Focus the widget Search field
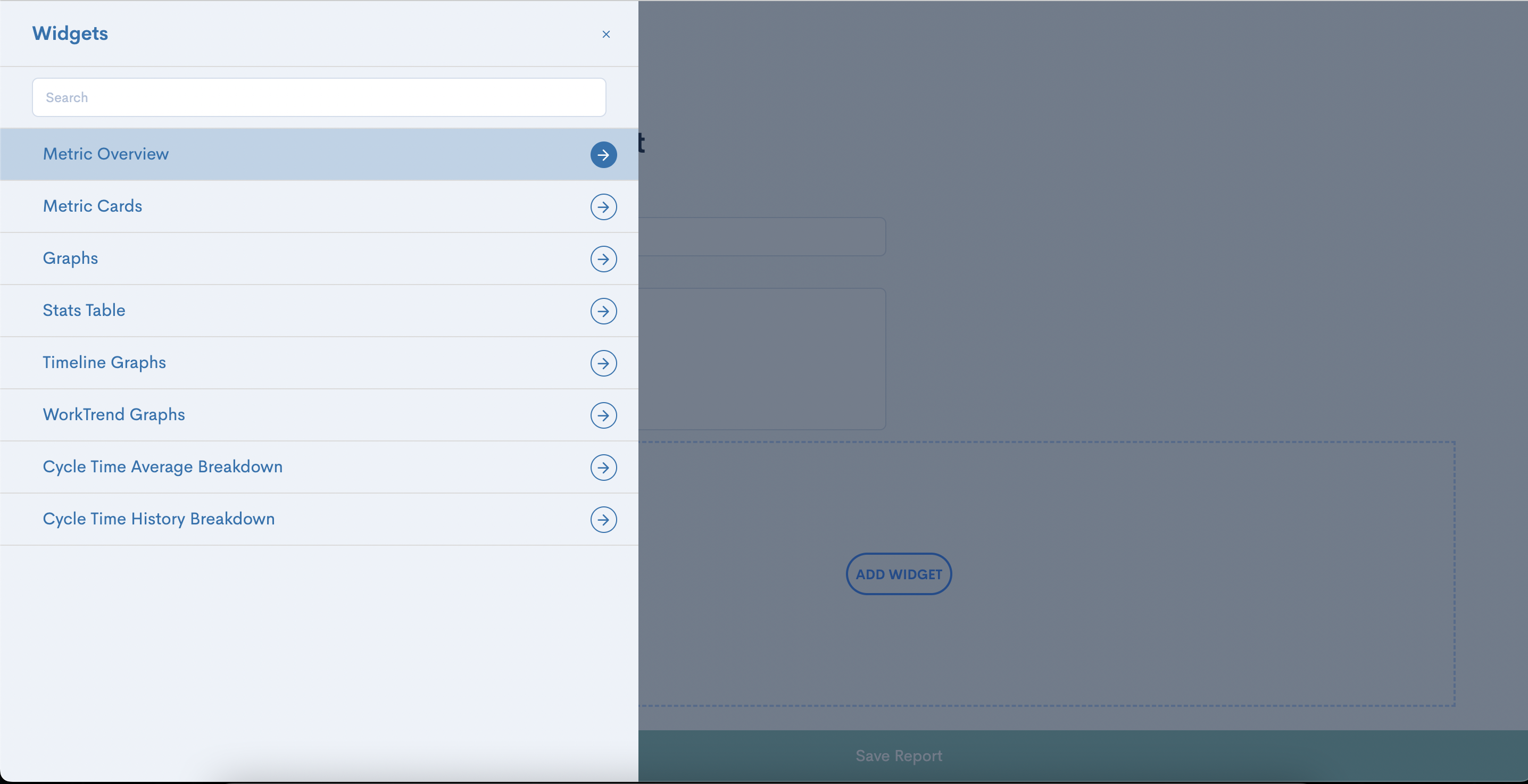 pos(319,97)
